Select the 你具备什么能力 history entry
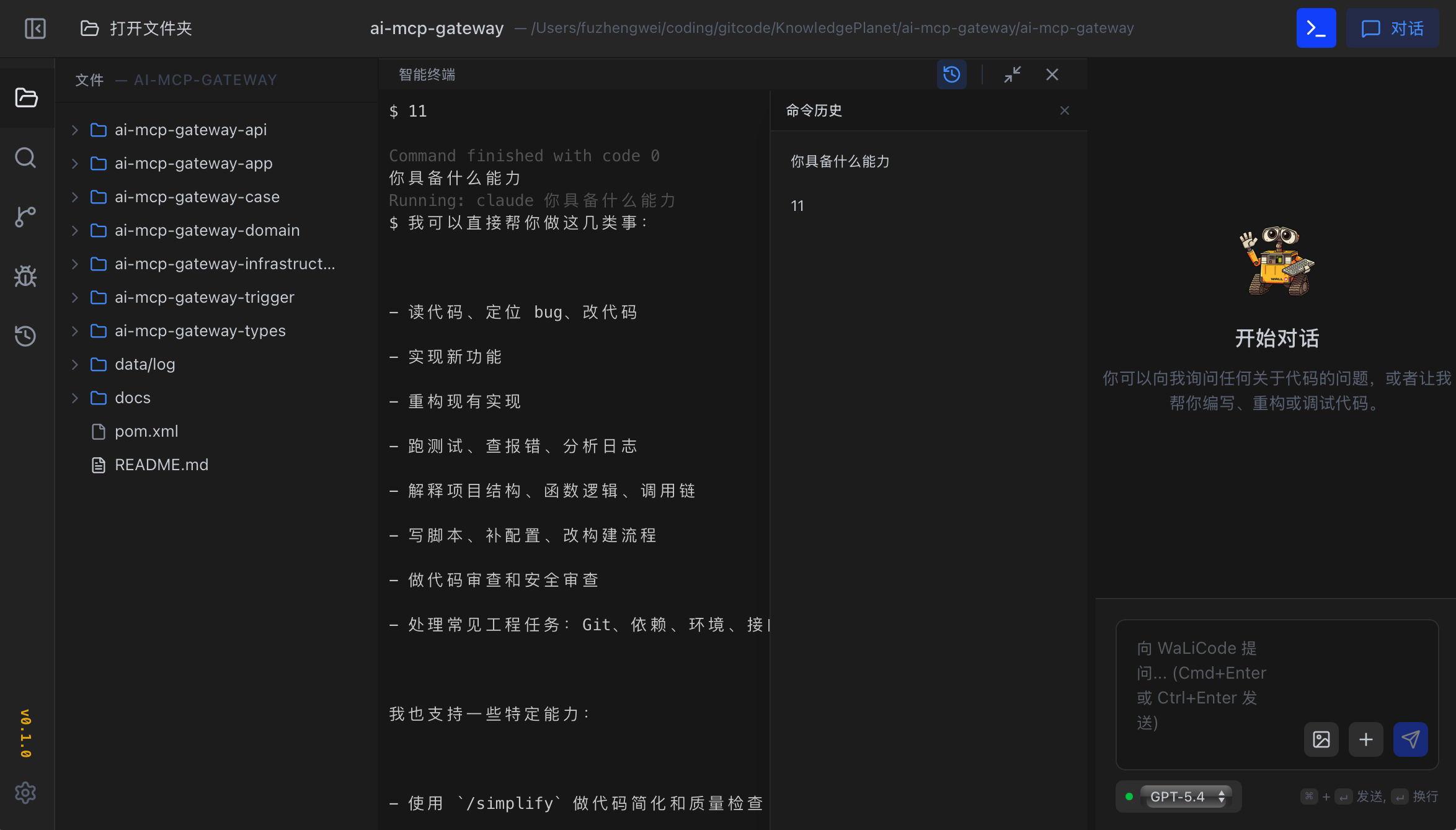 point(840,162)
